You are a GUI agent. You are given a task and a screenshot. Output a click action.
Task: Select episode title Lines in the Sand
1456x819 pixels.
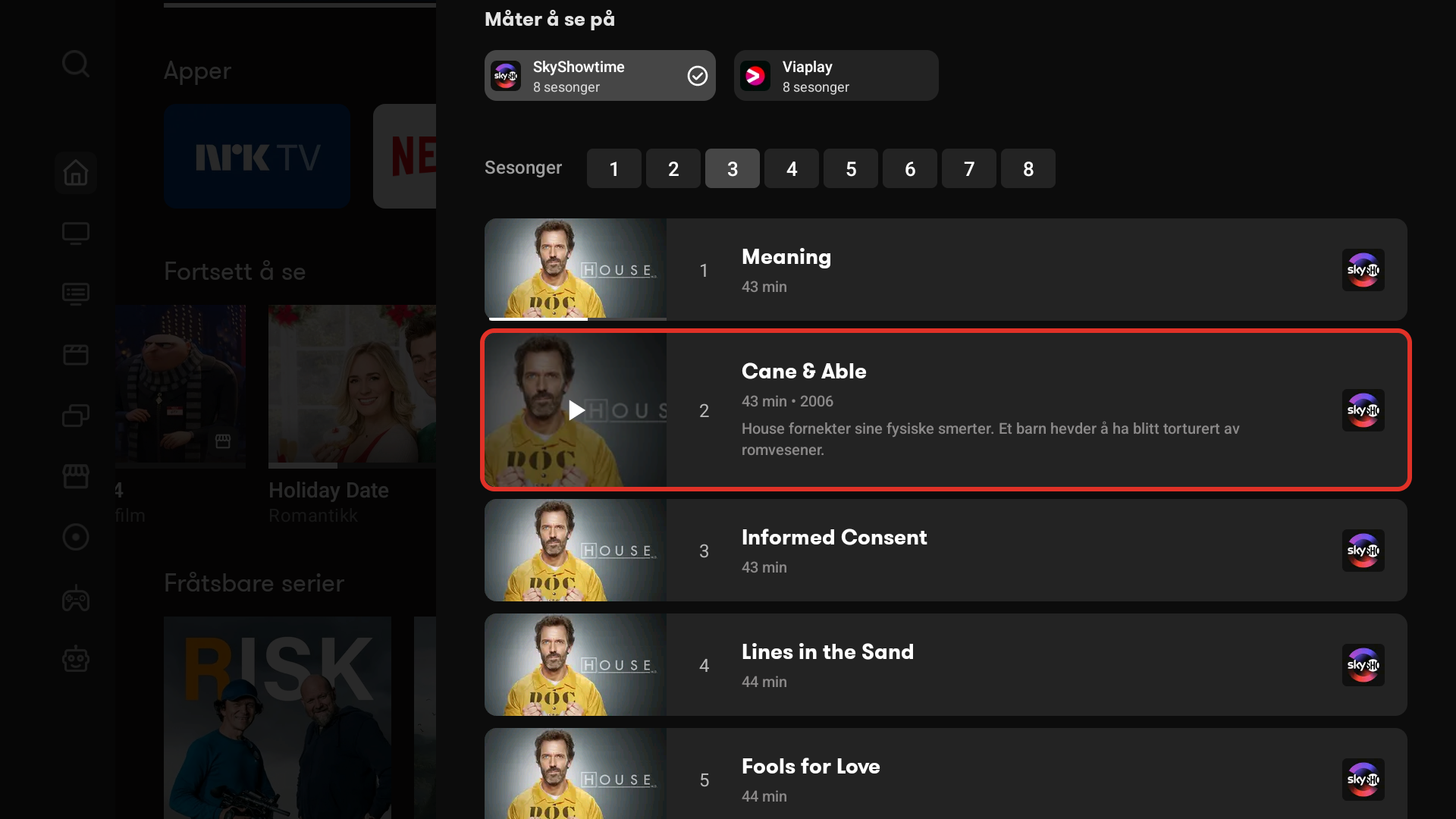click(x=827, y=652)
